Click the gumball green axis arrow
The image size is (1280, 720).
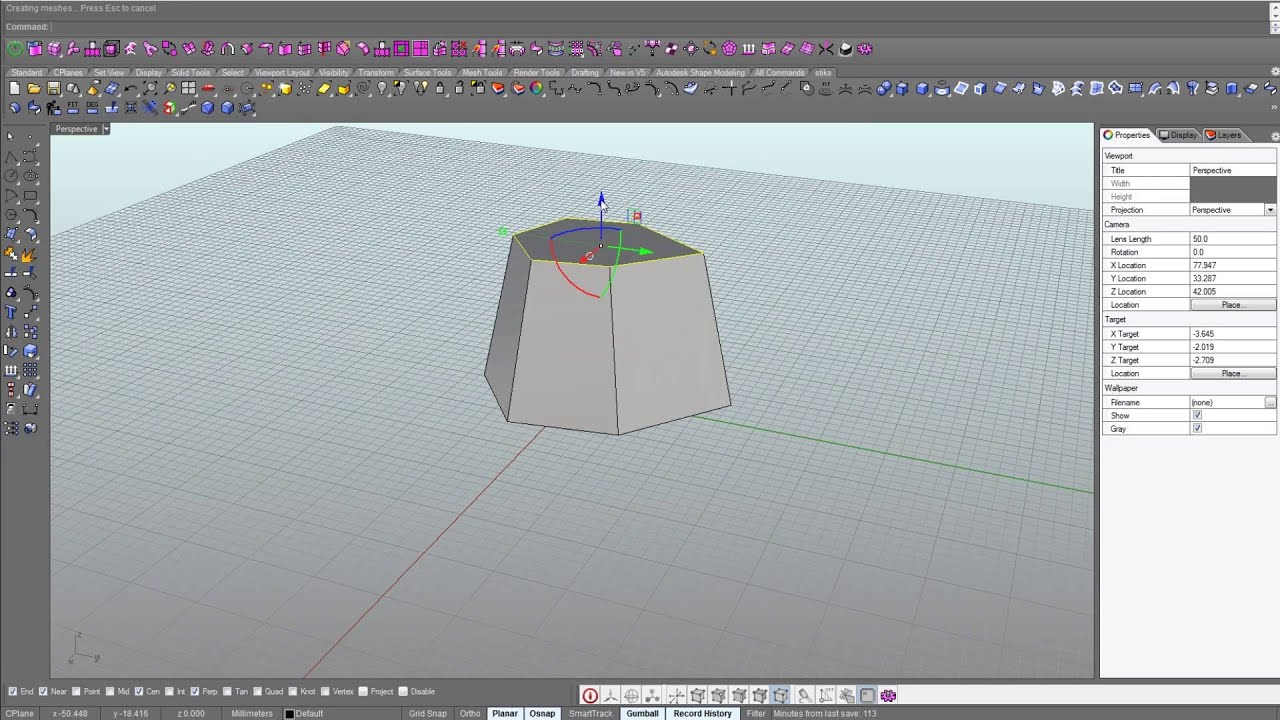645,251
